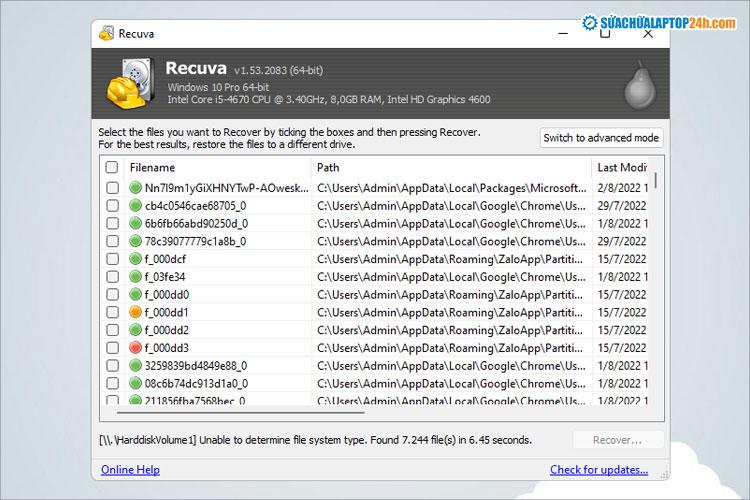
Task: Click green state icon of f_03fe34
Action: (x=135, y=277)
